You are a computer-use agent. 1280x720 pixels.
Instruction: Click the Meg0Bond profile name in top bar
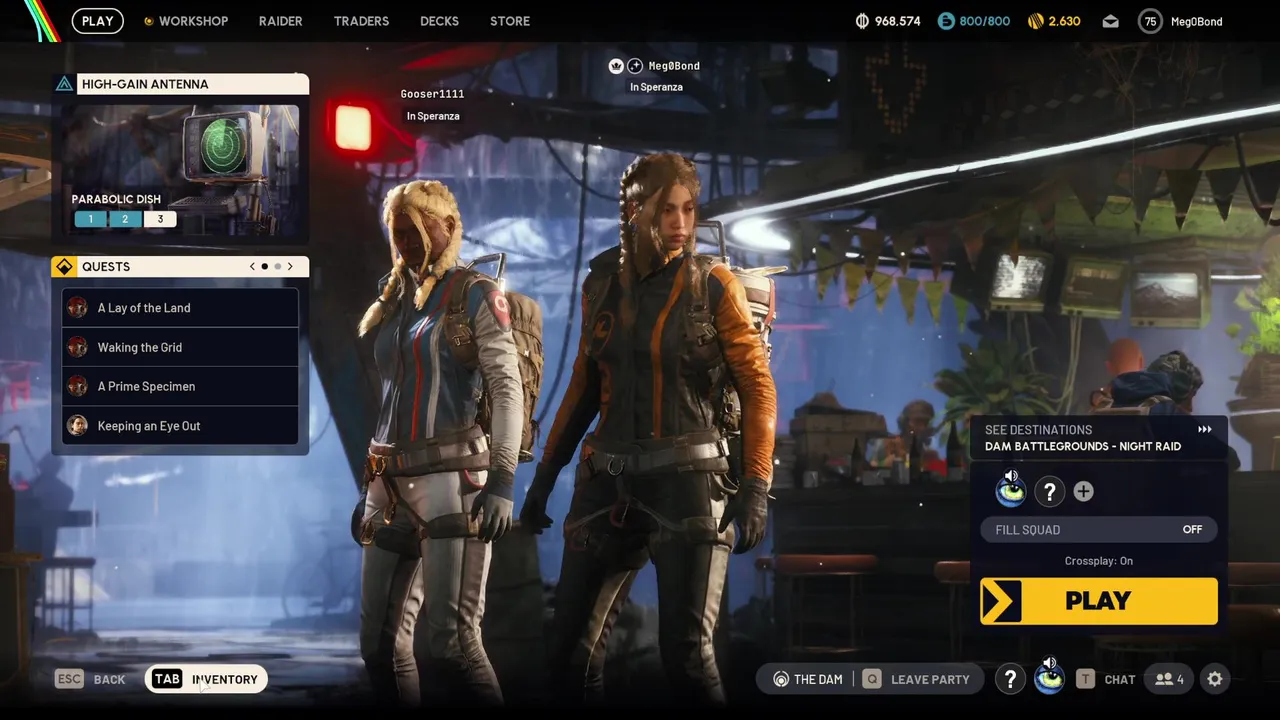(1196, 21)
